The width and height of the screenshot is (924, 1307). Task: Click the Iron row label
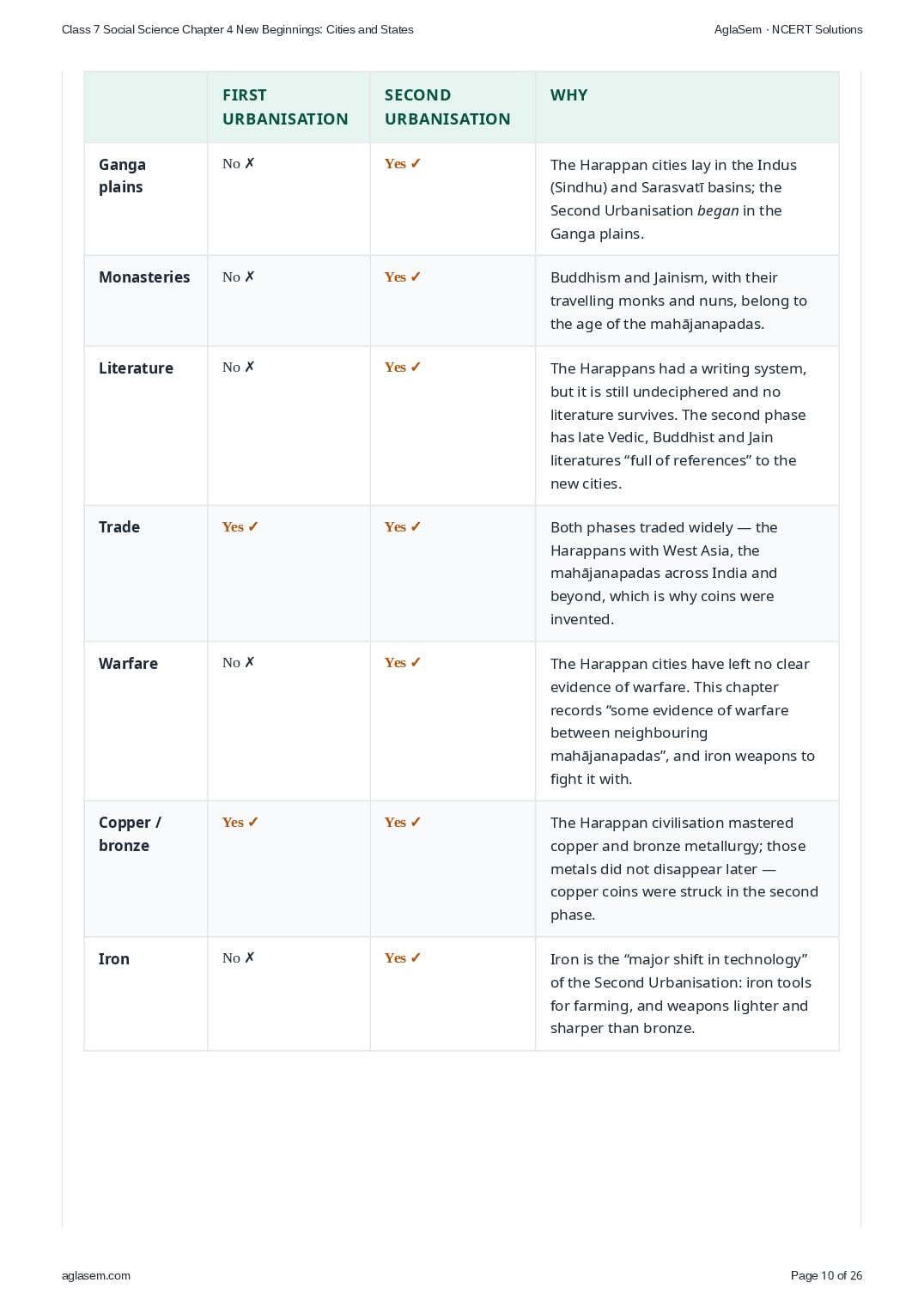pyautogui.click(x=114, y=959)
